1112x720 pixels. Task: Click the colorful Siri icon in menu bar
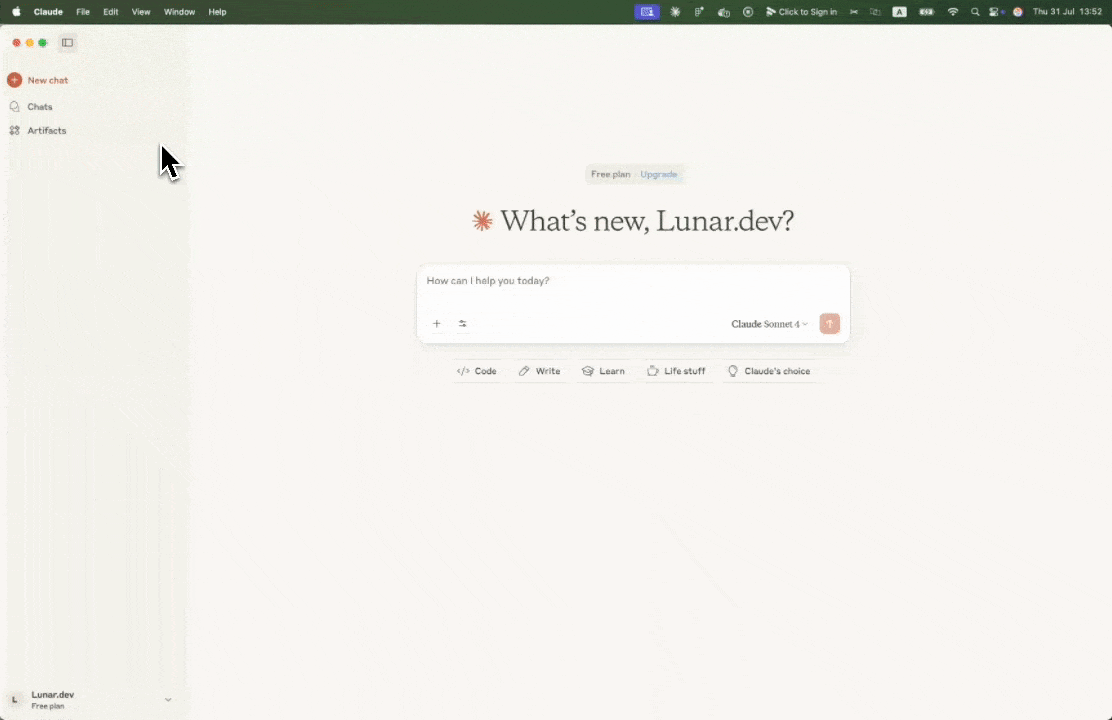click(1018, 12)
